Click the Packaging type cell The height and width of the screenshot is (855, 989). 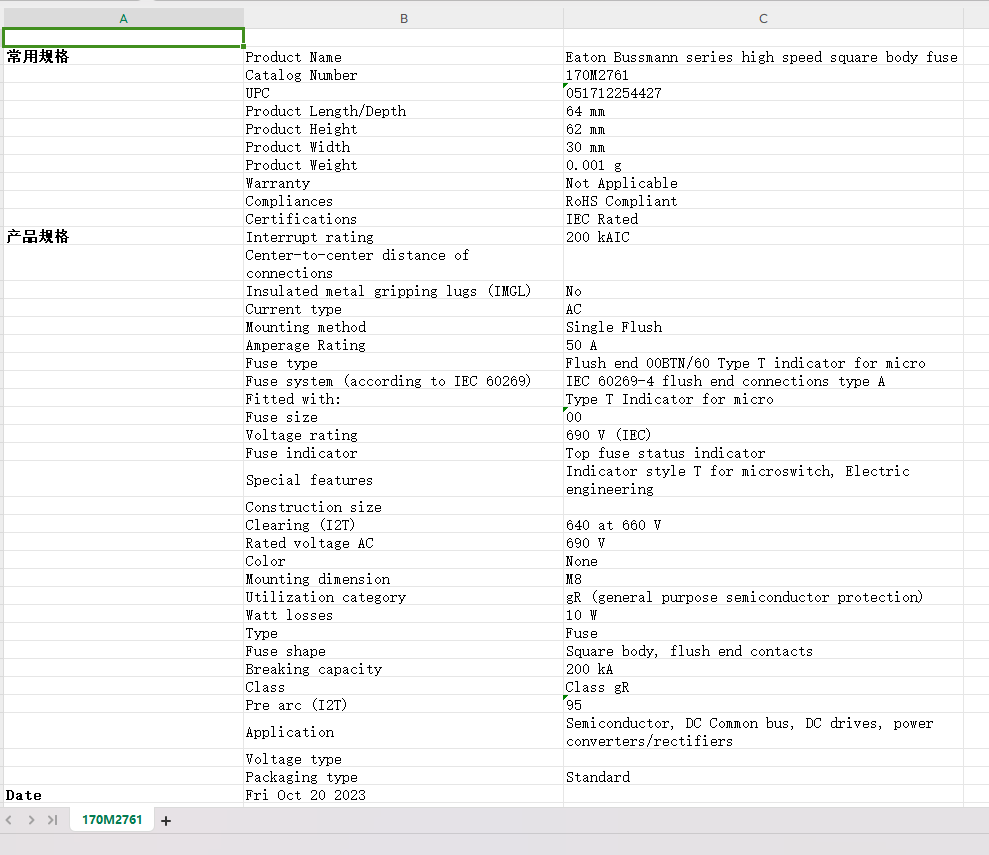click(x=404, y=777)
